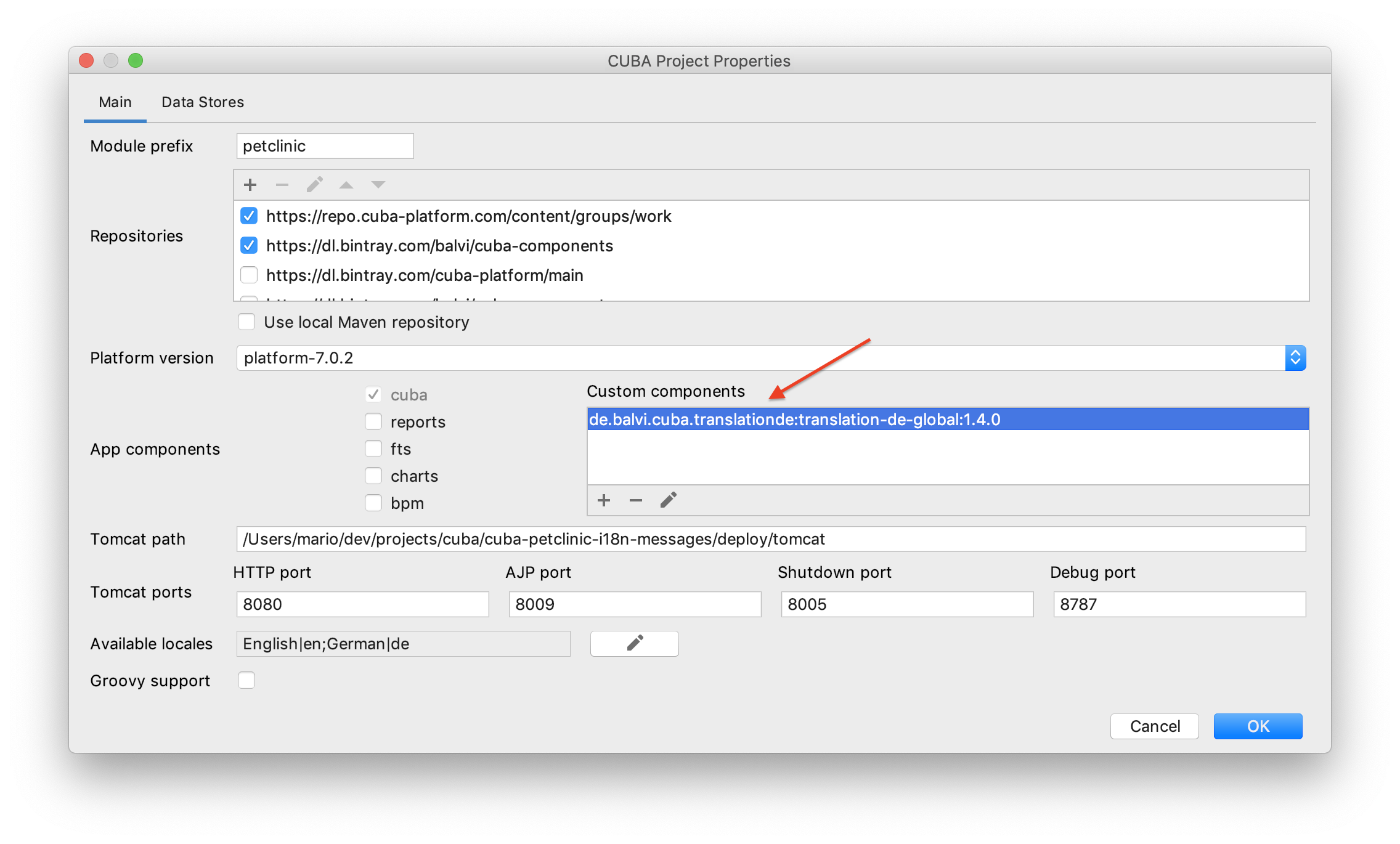Expand the platform version dropdown
Screen dimensions: 1400x844
point(1296,357)
